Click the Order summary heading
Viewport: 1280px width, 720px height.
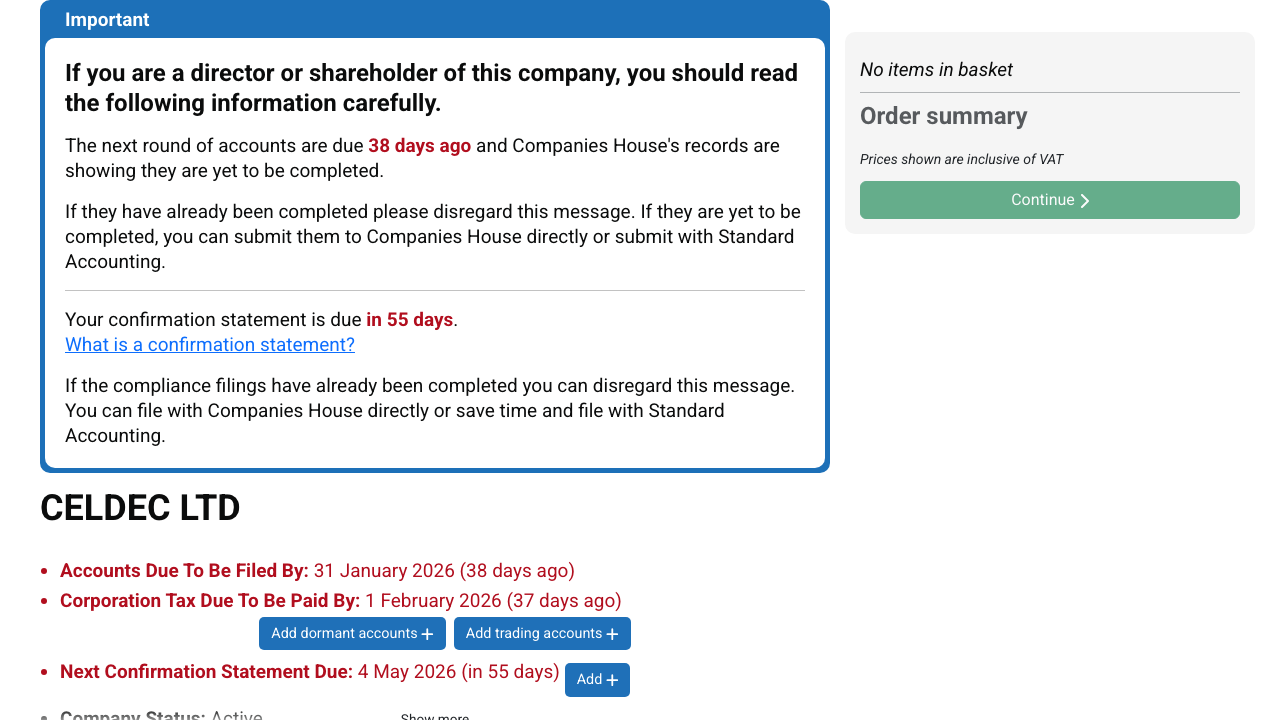point(943,116)
